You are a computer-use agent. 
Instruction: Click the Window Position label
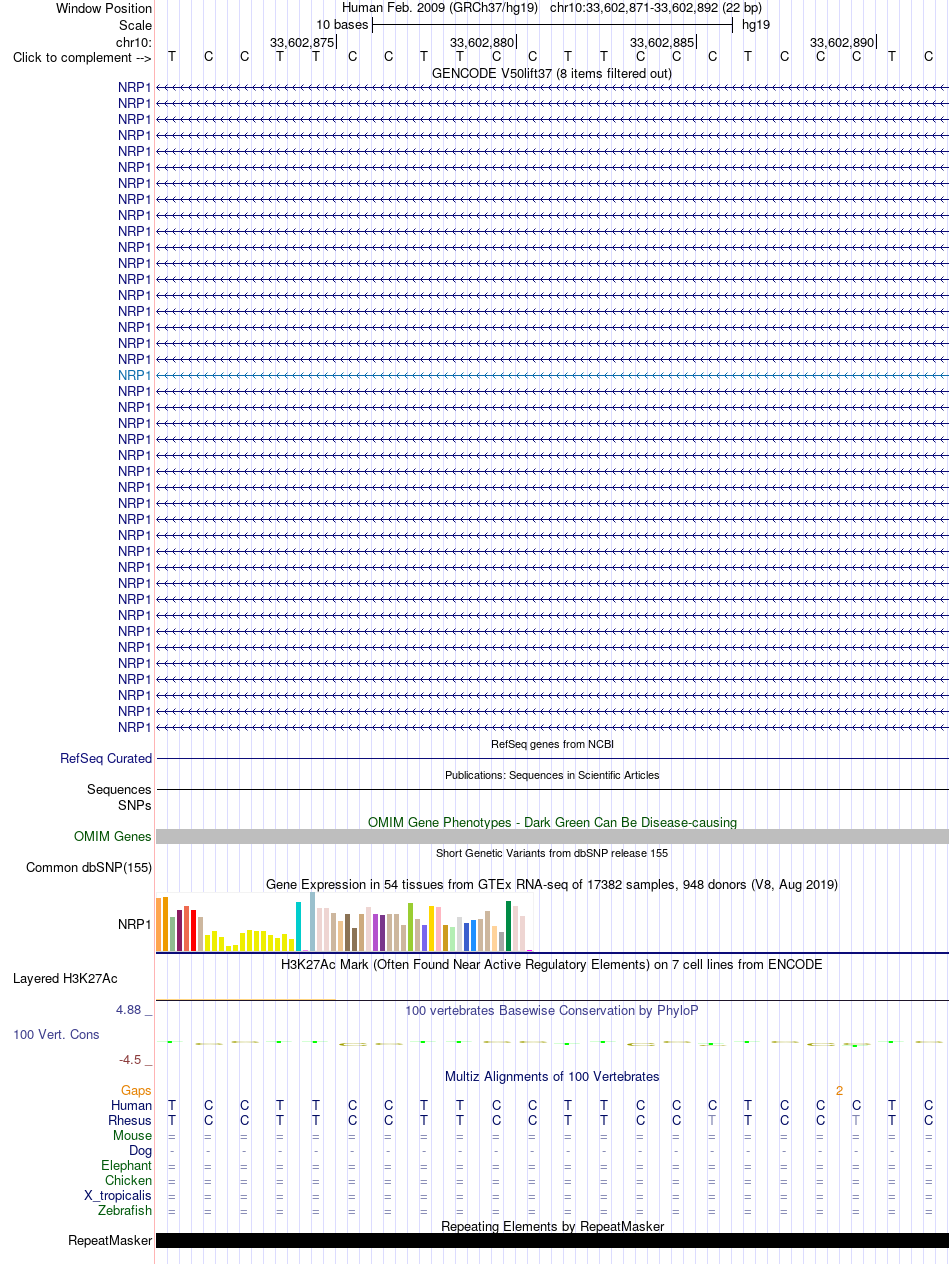(x=104, y=9)
